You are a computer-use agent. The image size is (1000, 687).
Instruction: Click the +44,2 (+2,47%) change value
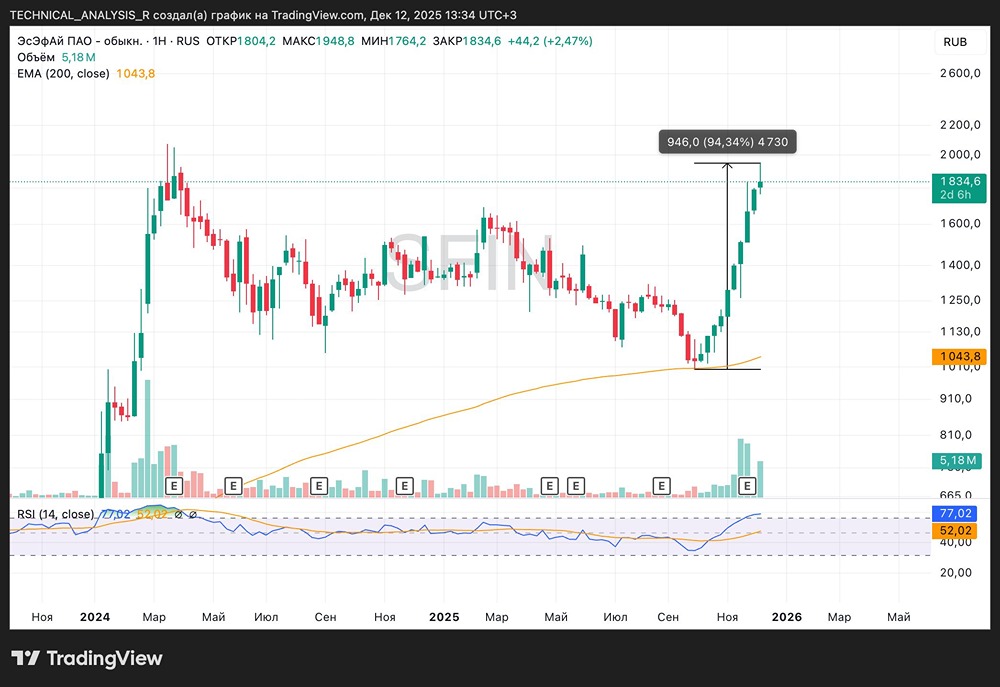click(550, 41)
